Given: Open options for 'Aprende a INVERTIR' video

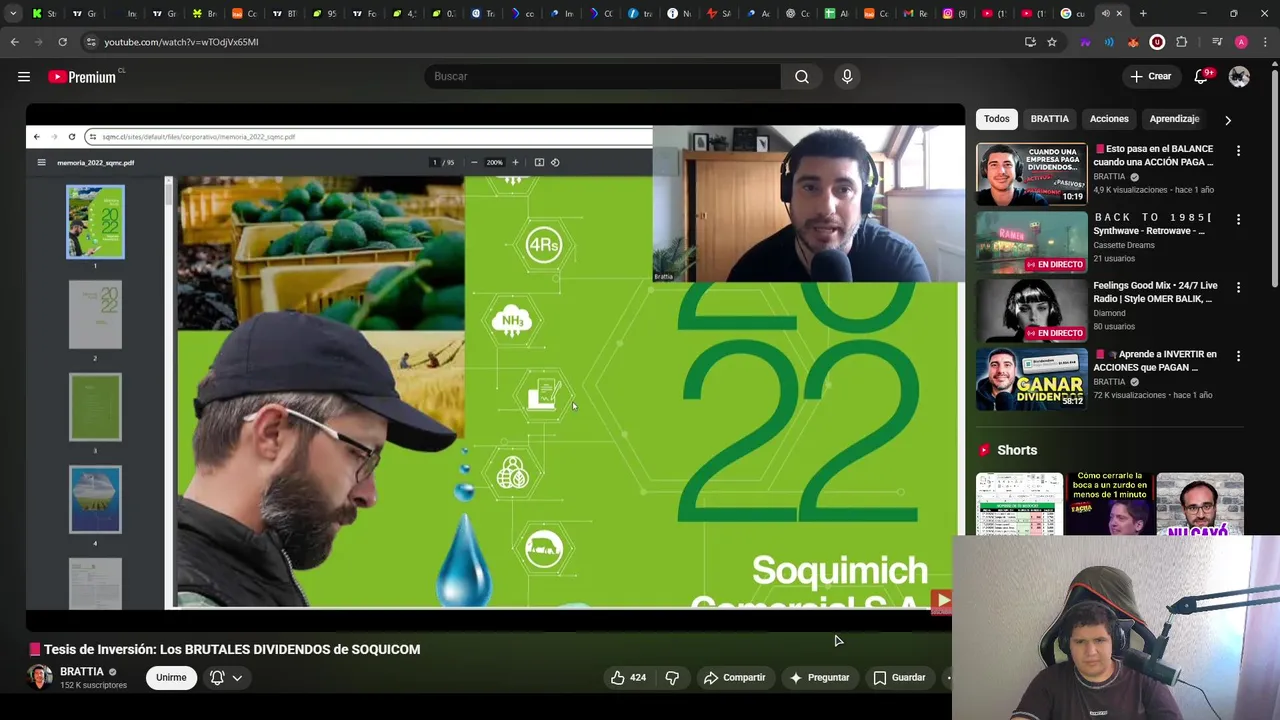Looking at the screenshot, I should (1238, 356).
